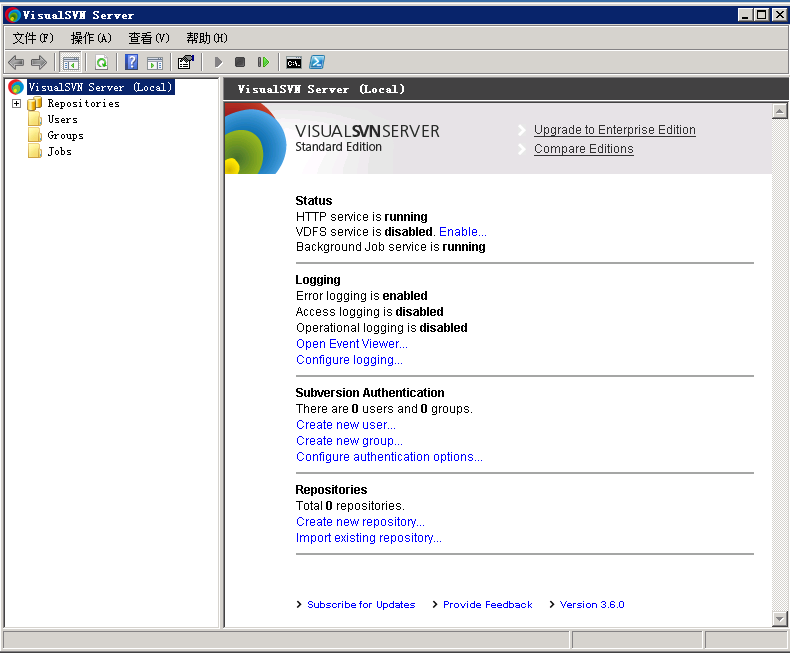Image resolution: width=790 pixels, height=653 pixels.
Task: Click Create new repository... link
Action: coord(360,522)
